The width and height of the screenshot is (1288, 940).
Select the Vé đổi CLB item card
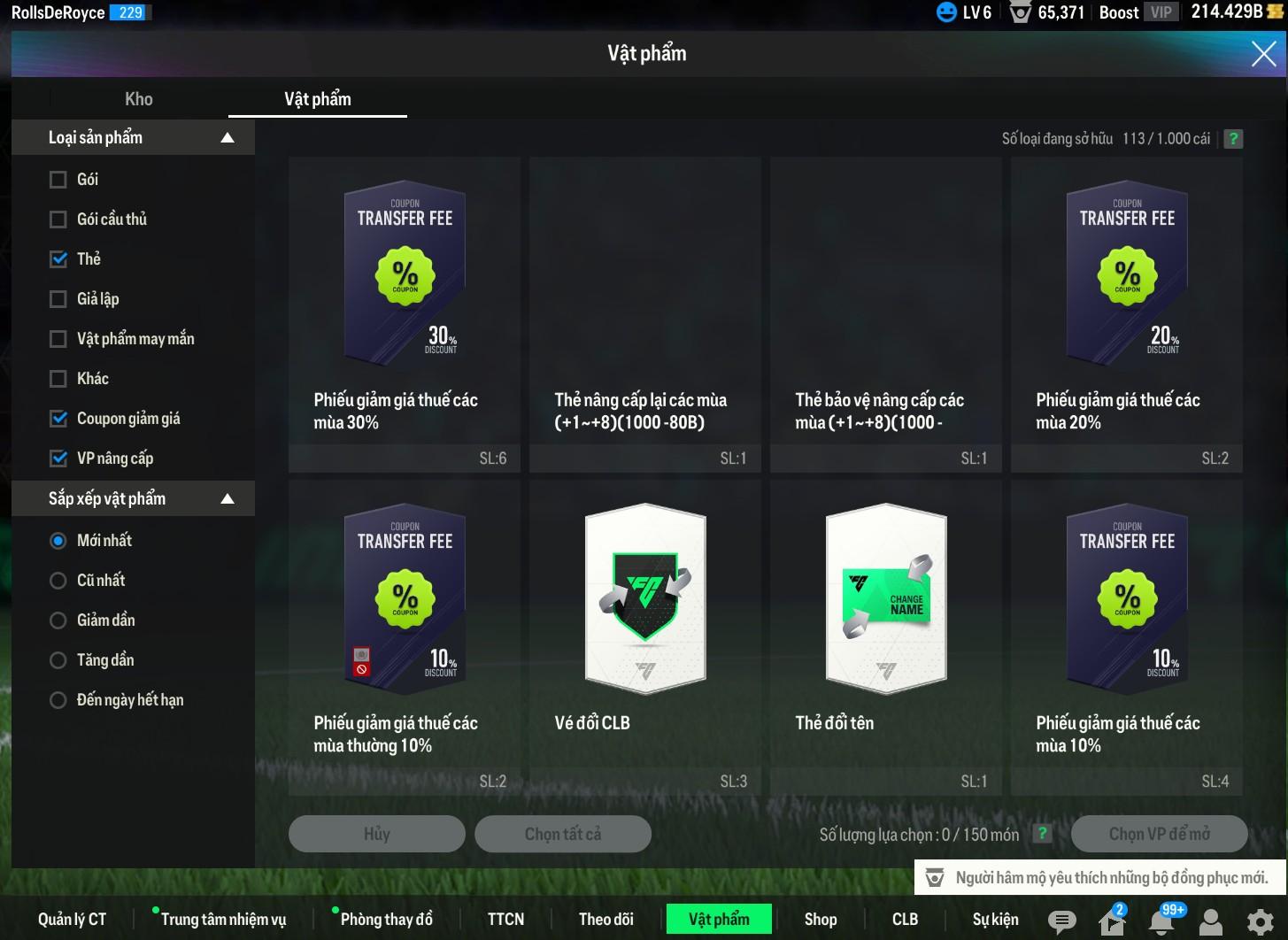point(645,637)
